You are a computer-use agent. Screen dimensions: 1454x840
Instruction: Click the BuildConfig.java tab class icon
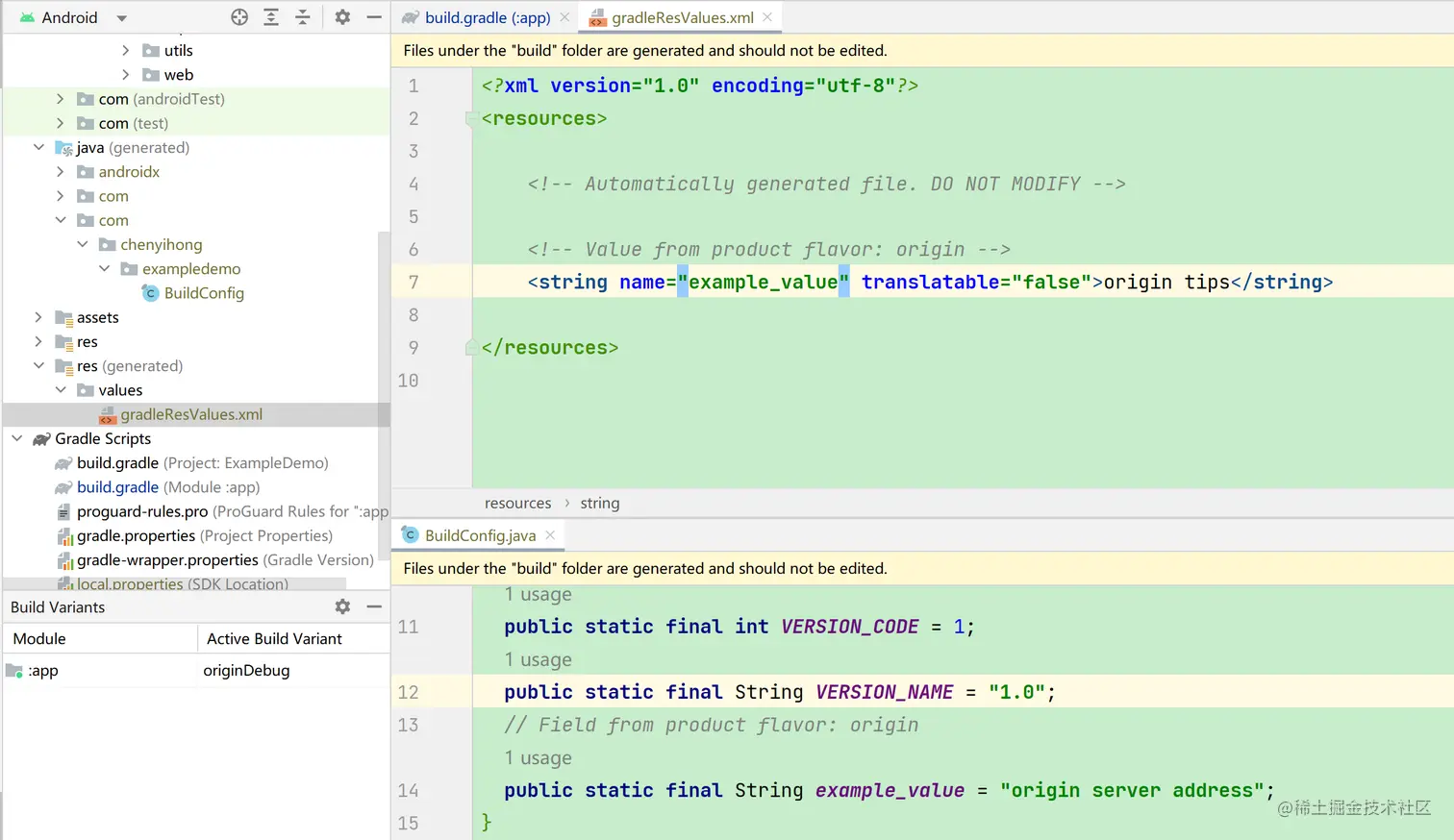point(411,535)
